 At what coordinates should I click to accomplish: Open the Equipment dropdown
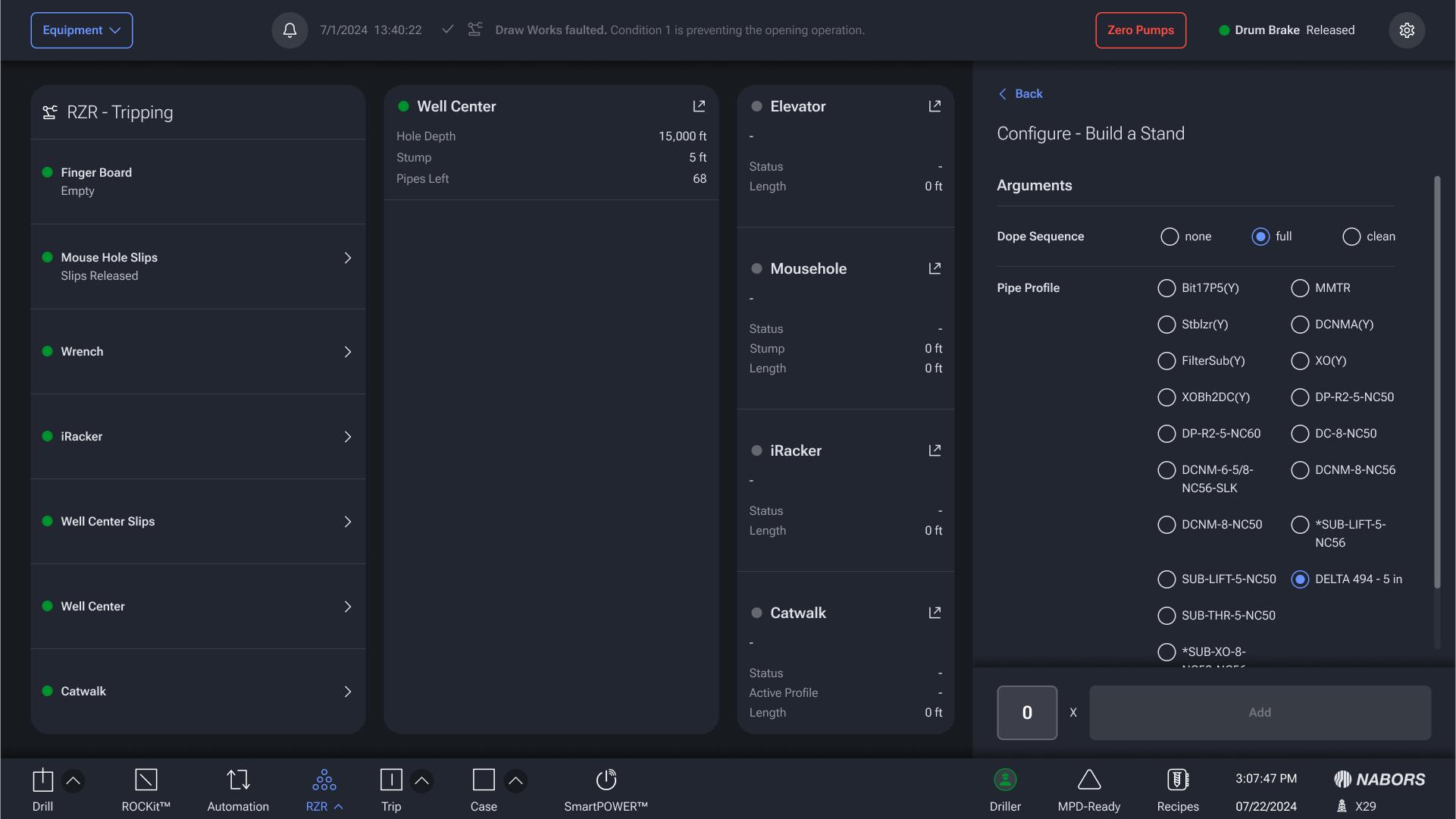82,30
